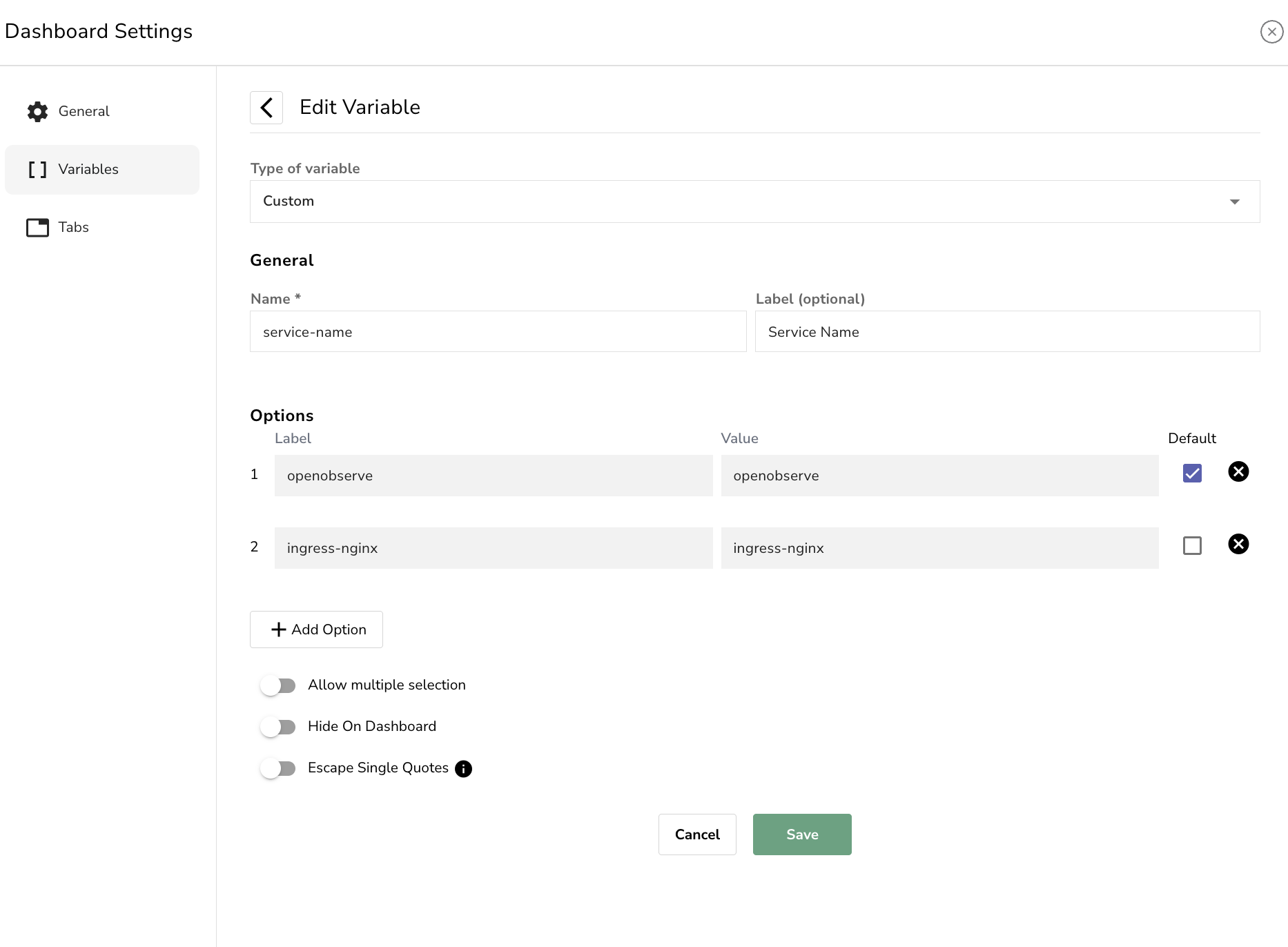Select the Variables brackets icon in sidebar

[x=37, y=169]
